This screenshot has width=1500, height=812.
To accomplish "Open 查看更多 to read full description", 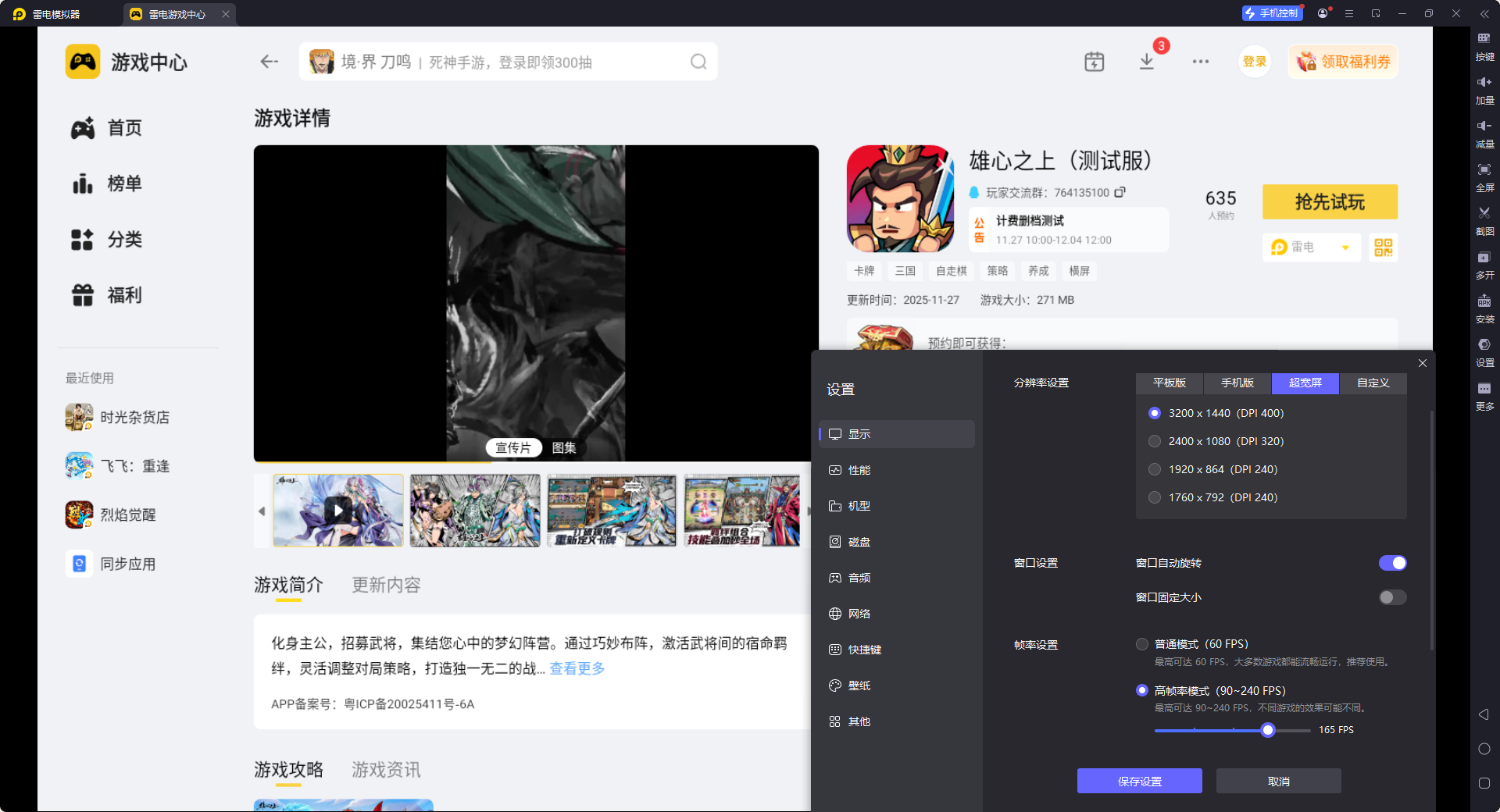I will click(576, 669).
